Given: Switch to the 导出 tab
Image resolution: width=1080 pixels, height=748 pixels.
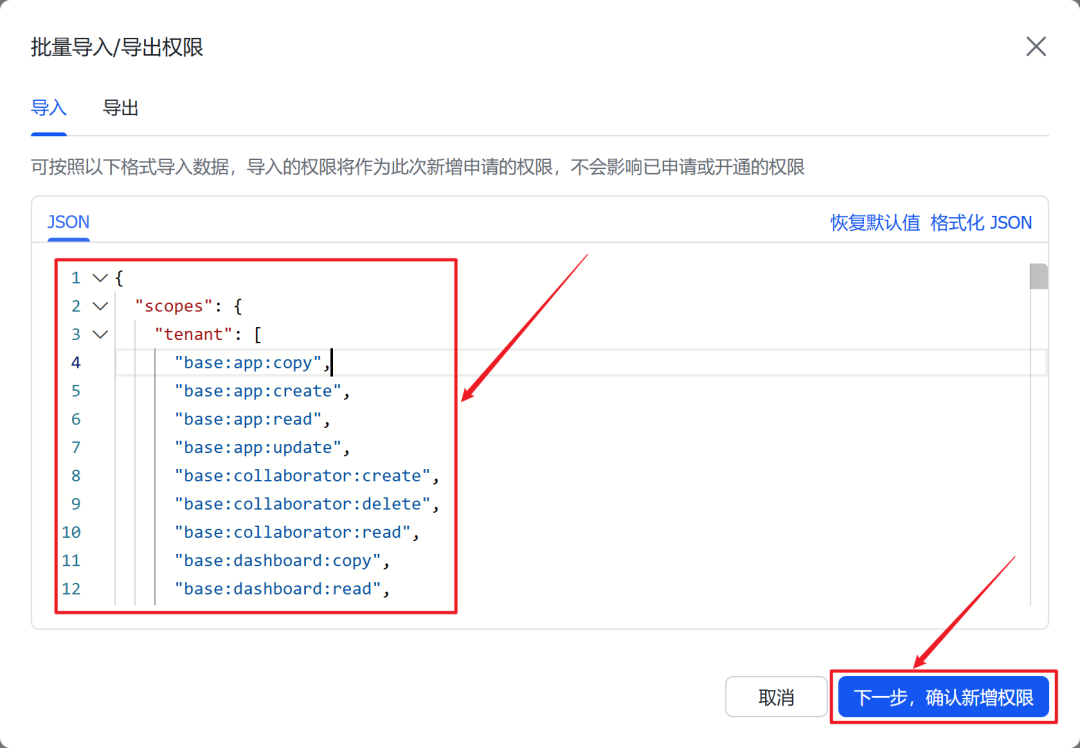Looking at the screenshot, I should coord(120,108).
